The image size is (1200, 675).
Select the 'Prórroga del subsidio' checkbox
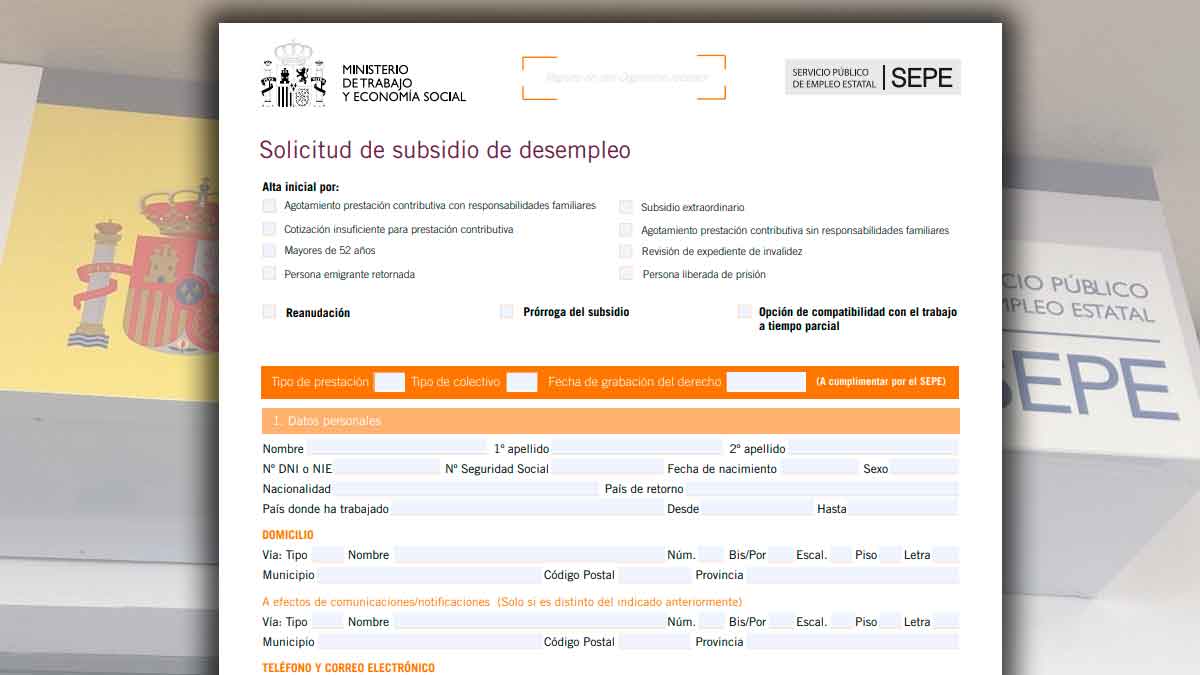[507, 312]
